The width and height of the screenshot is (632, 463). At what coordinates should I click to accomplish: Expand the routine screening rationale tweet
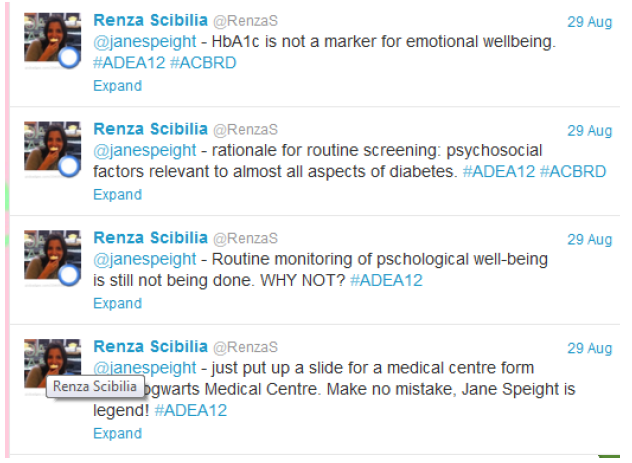[117, 195]
